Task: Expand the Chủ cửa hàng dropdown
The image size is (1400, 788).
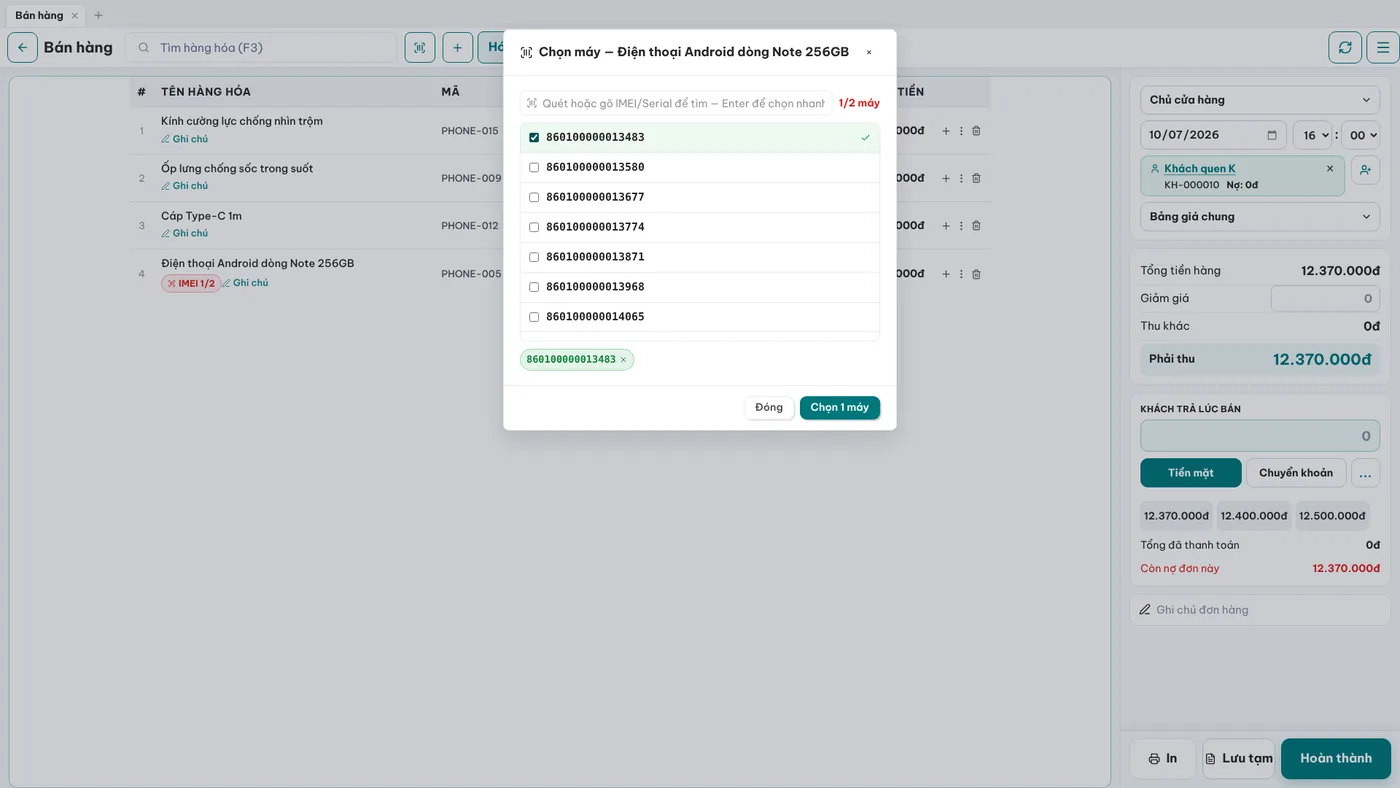Action: coord(1260,100)
